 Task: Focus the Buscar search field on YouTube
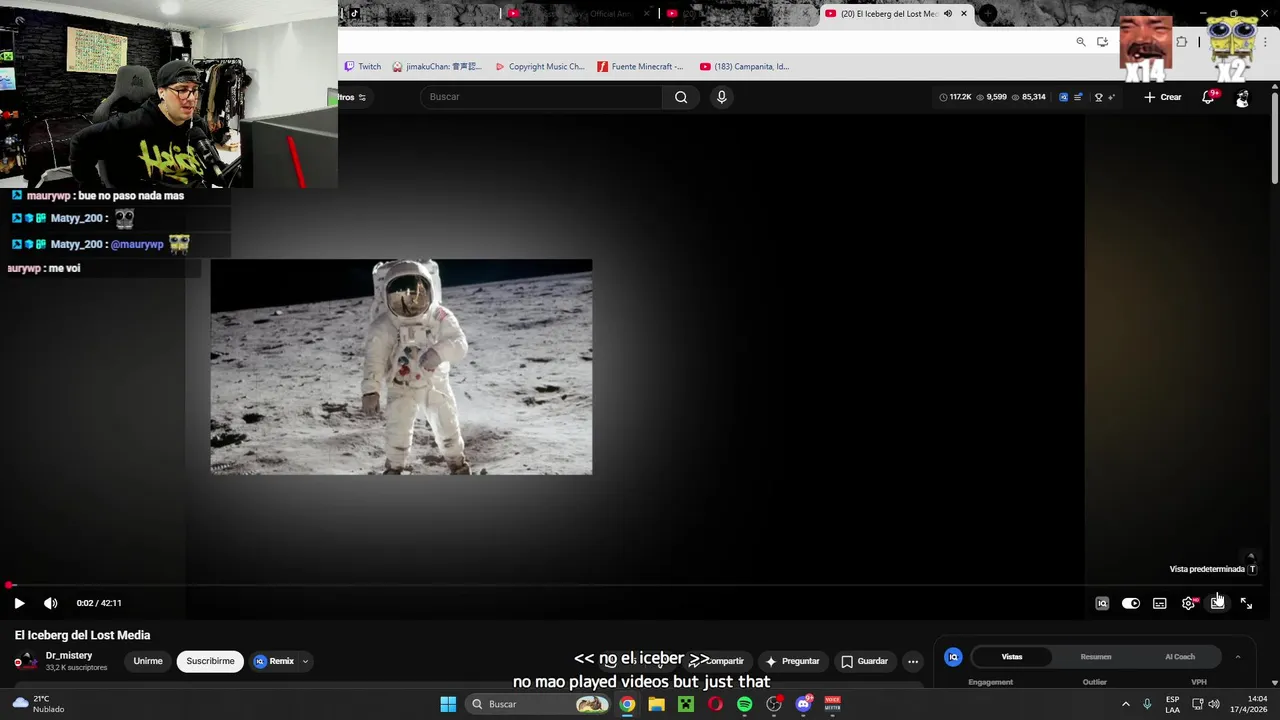coord(541,97)
